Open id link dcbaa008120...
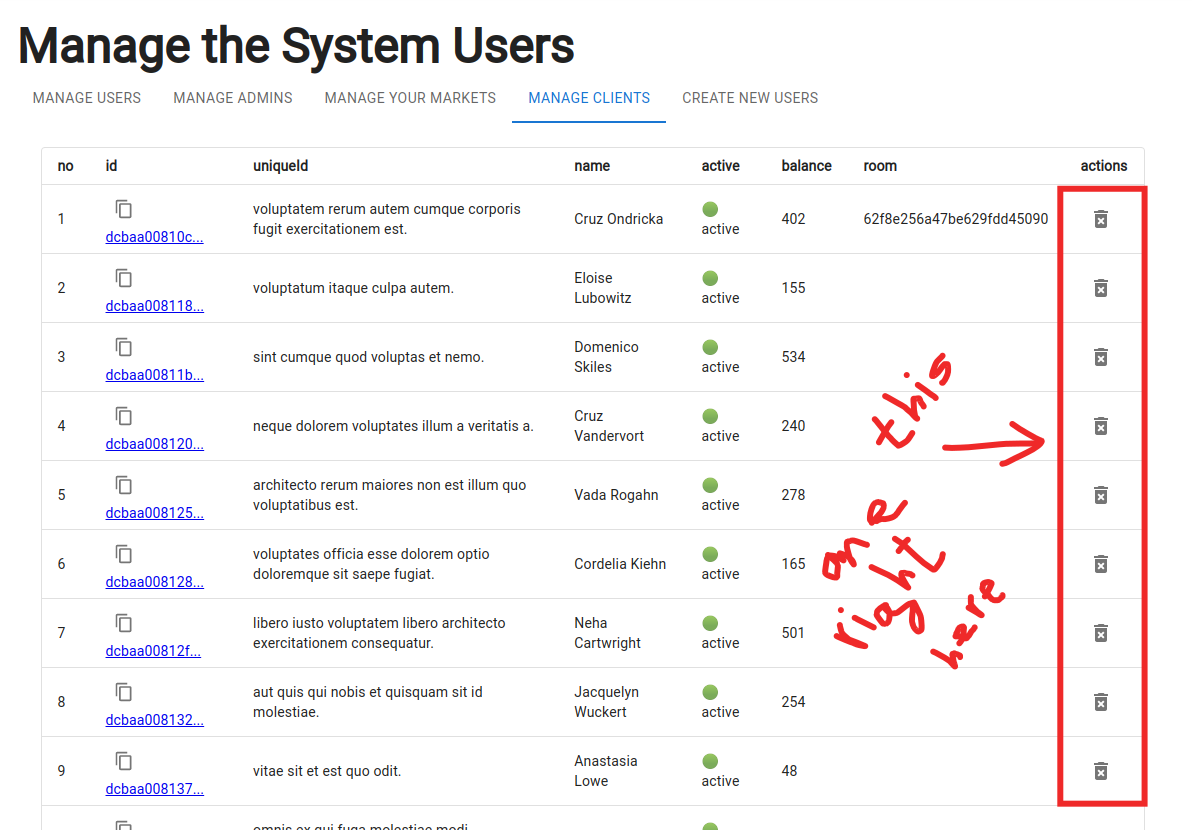Image resolution: width=1192 pixels, height=830 pixels. tap(154, 444)
